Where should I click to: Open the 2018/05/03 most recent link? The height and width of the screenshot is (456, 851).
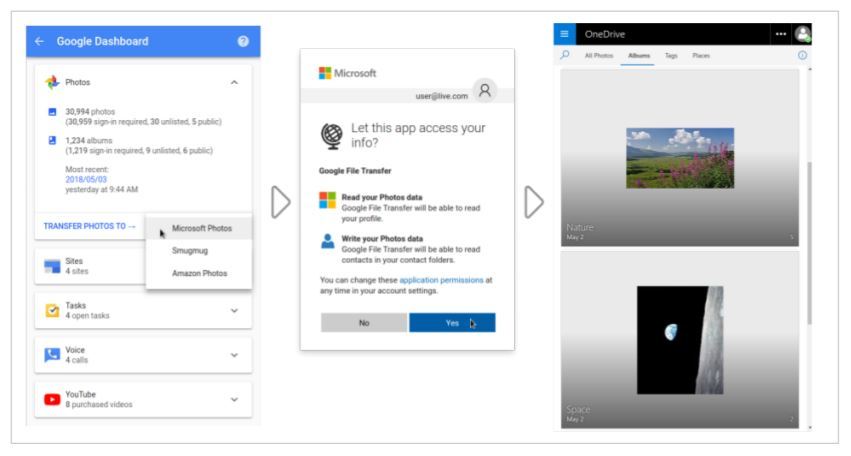click(x=86, y=179)
